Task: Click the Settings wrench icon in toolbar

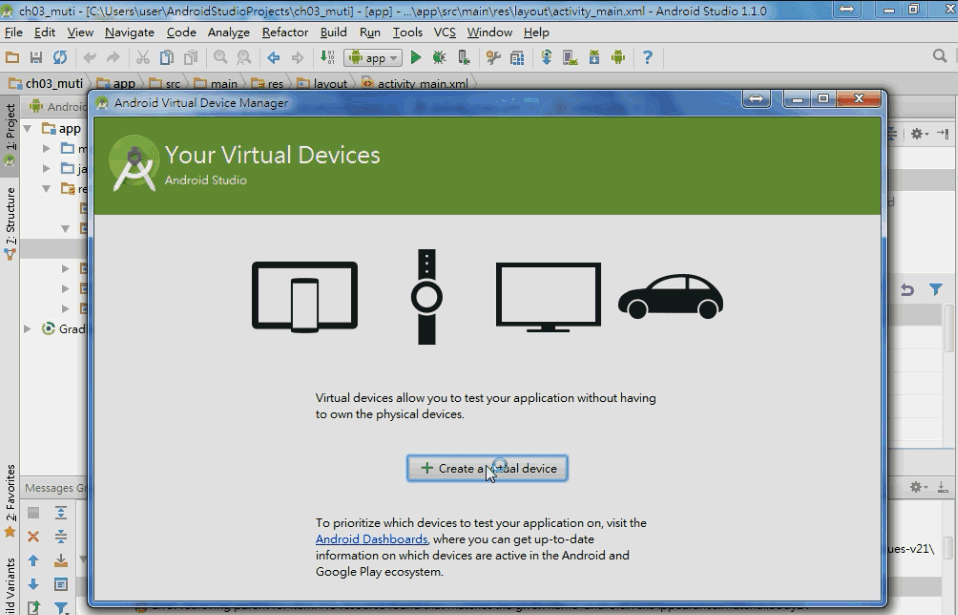Action: [493, 57]
